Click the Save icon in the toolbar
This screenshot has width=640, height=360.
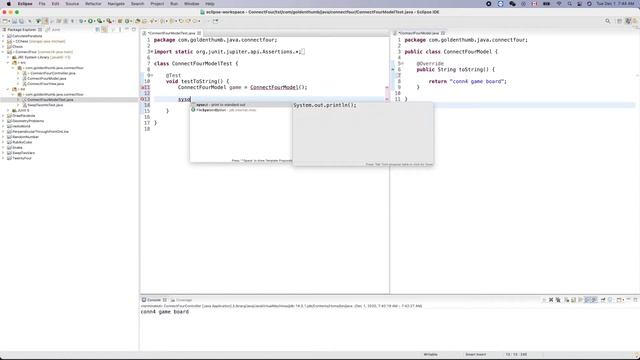click(14, 21)
